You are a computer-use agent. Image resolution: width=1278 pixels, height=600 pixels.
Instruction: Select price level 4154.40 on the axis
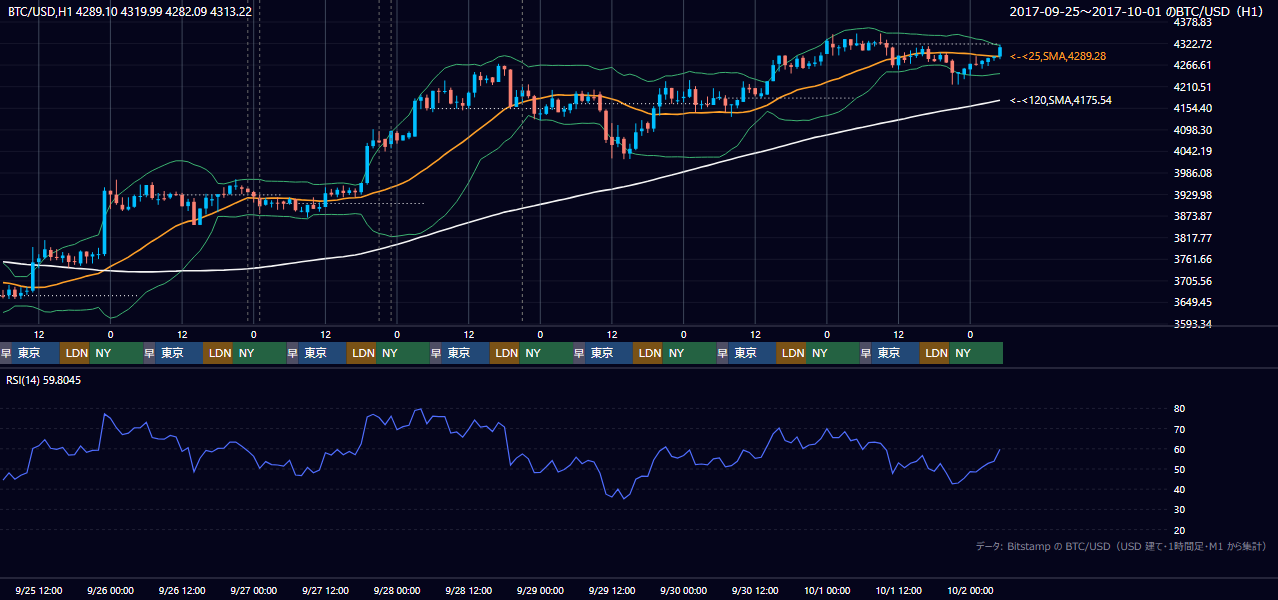[x=1191, y=108]
